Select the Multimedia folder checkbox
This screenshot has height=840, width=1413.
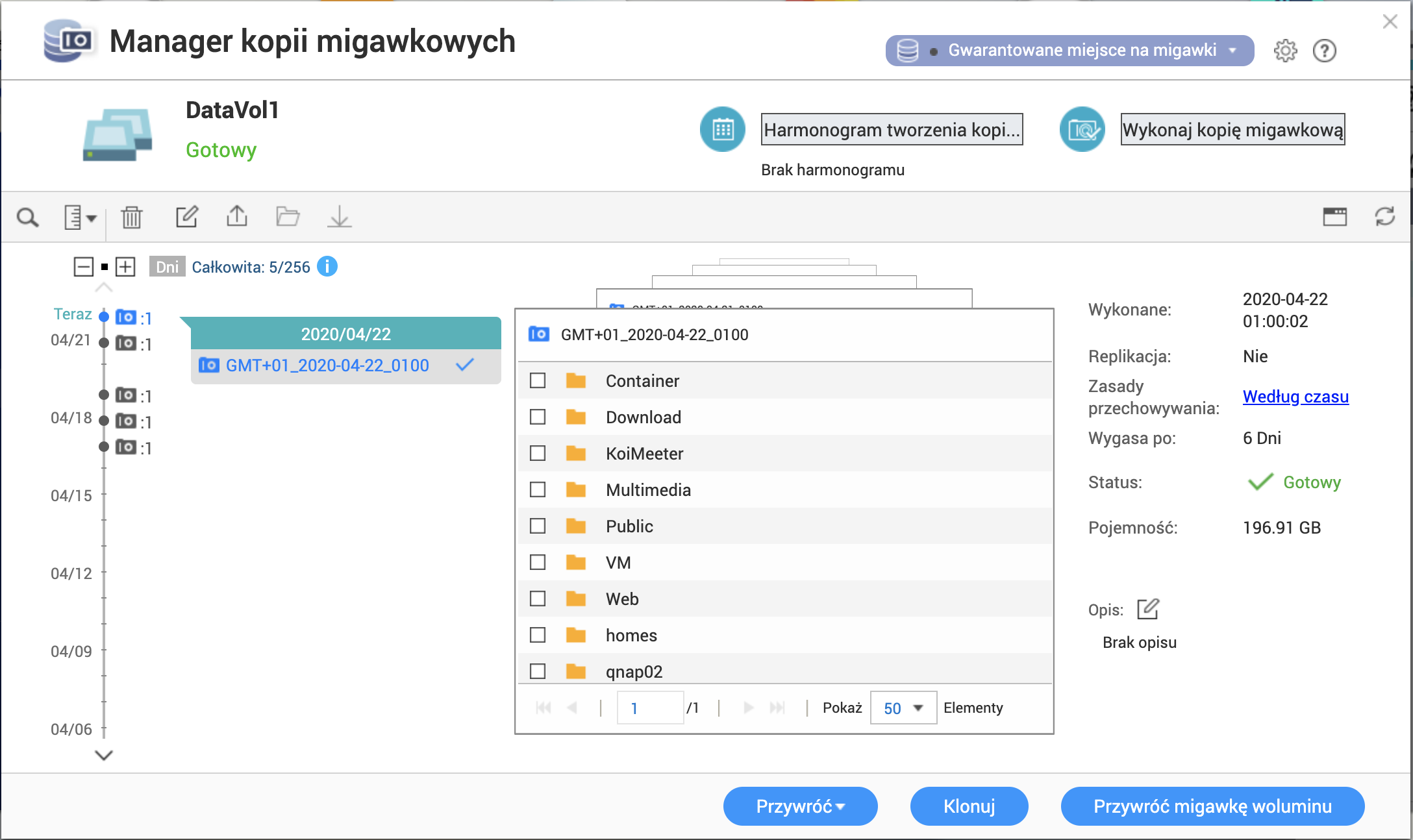click(537, 490)
